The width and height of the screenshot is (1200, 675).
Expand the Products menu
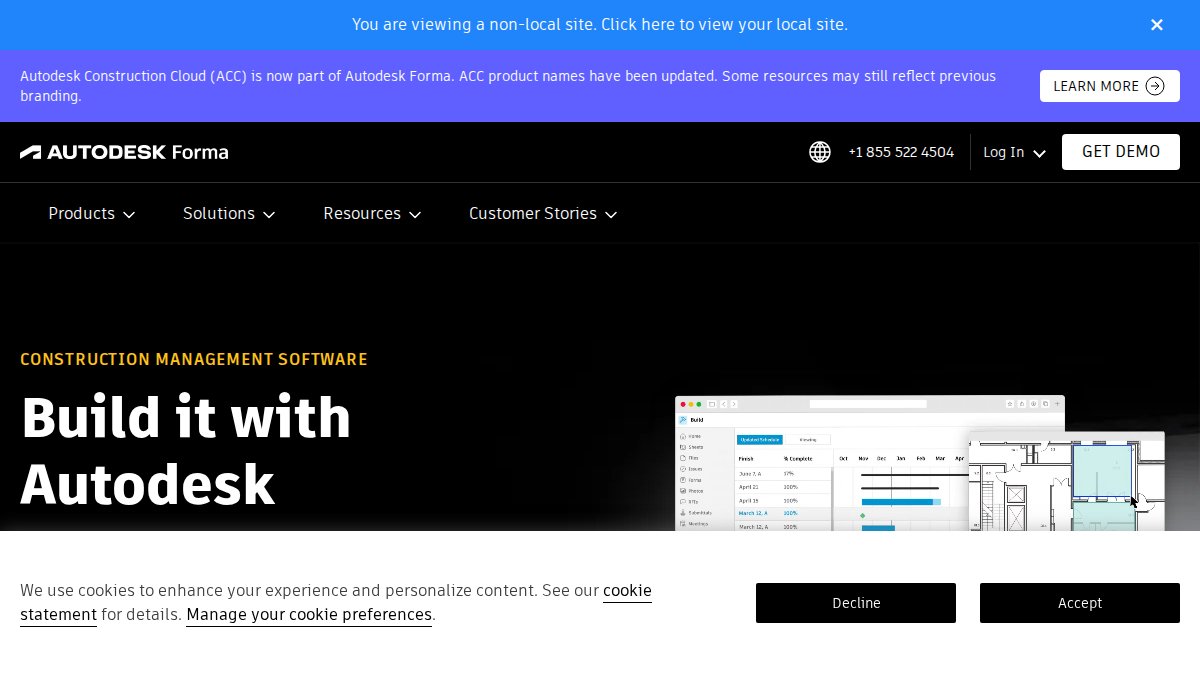click(92, 213)
